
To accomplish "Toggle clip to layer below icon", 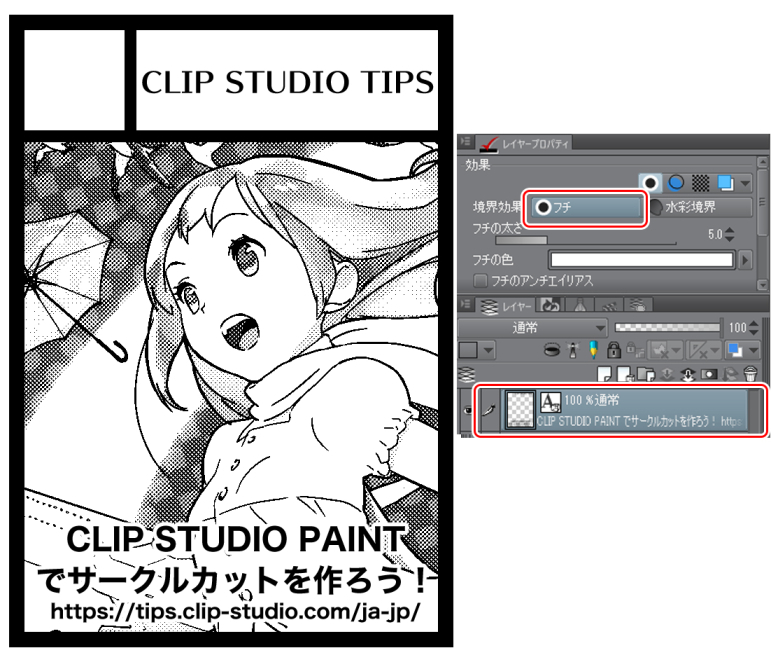I will click(x=552, y=350).
